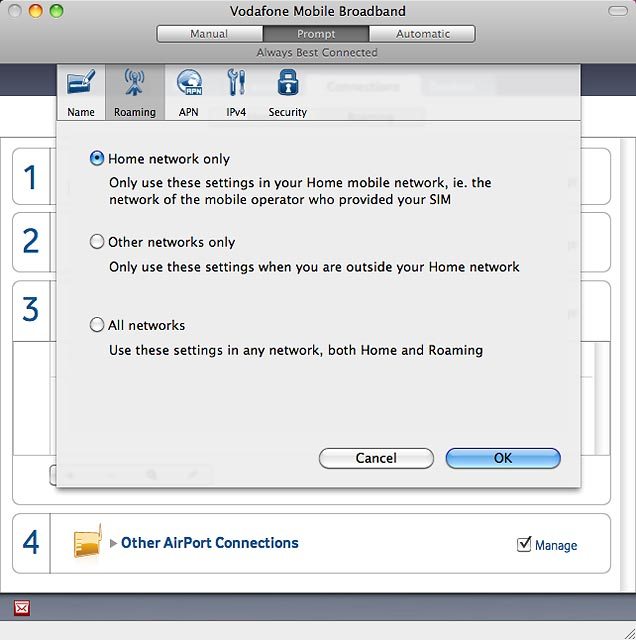Click the All networks description text

coord(296,350)
